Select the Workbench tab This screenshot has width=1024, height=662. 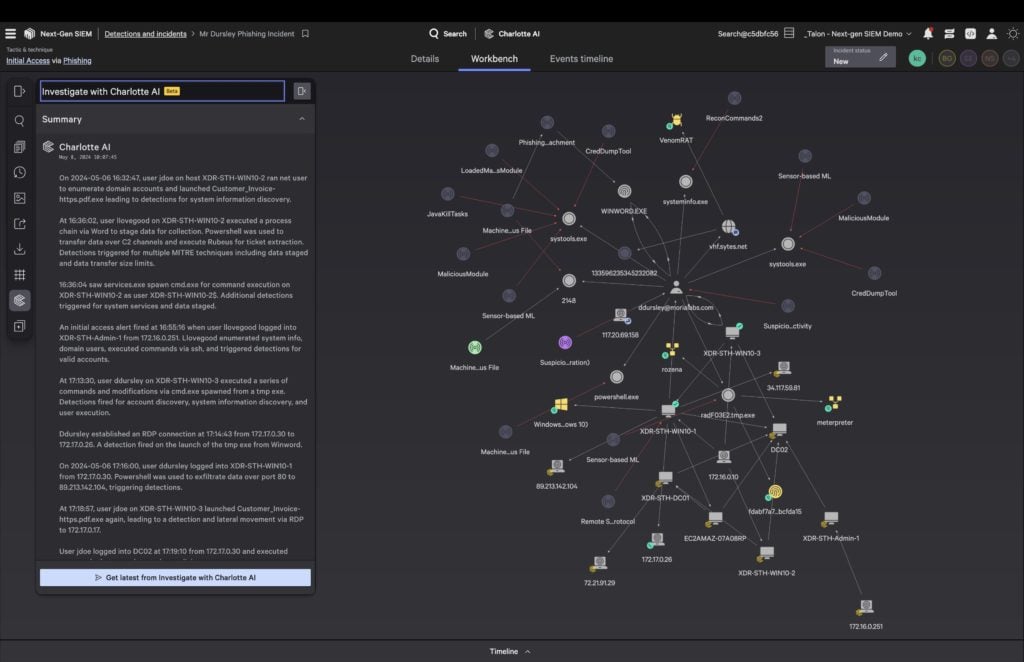(494, 59)
